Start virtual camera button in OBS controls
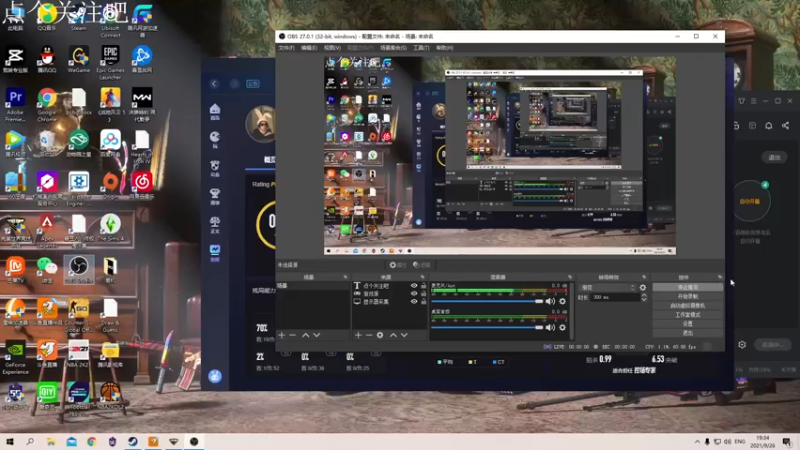Viewport: 800px width, 450px height. [687, 306]
